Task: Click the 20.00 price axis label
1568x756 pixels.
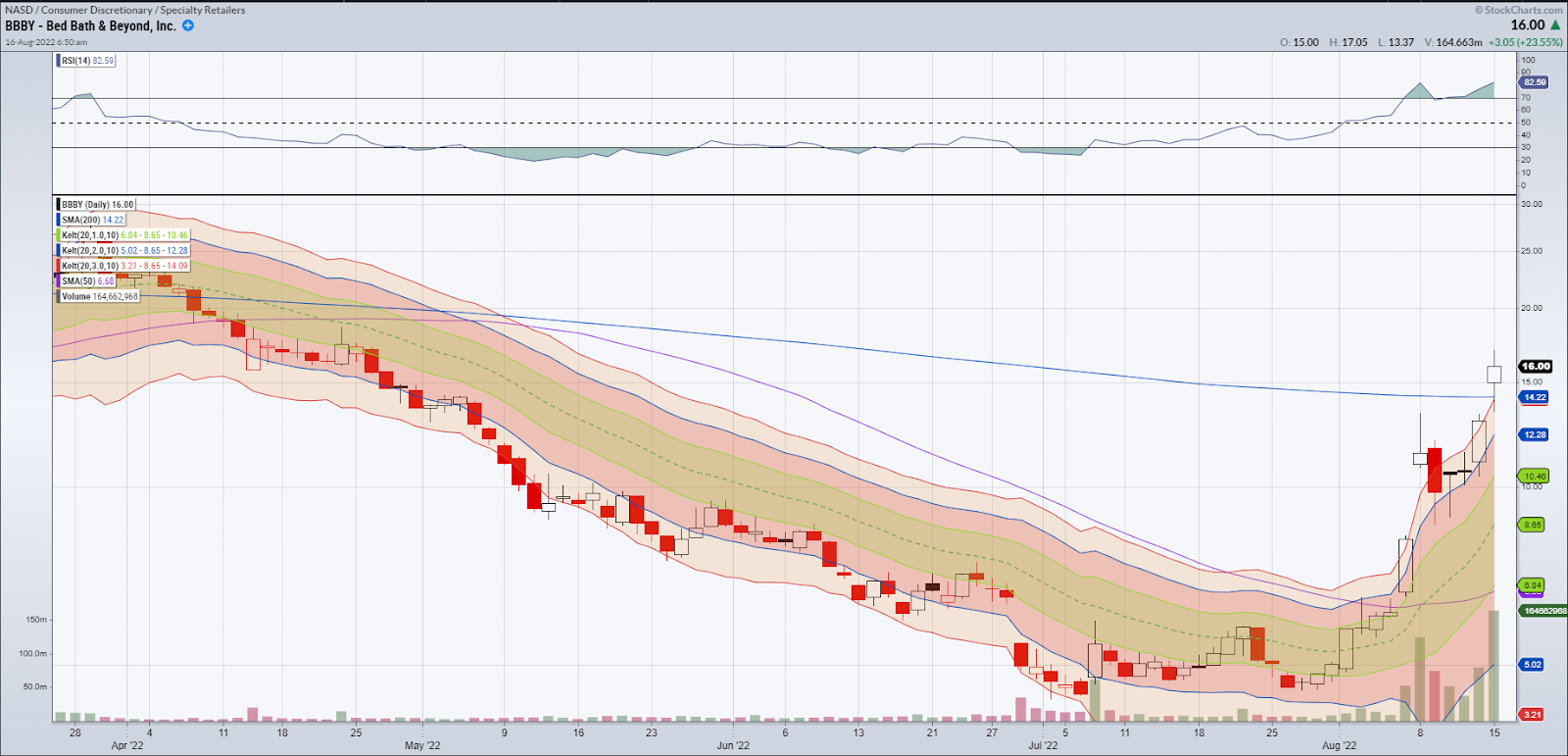Action: 1531,308
